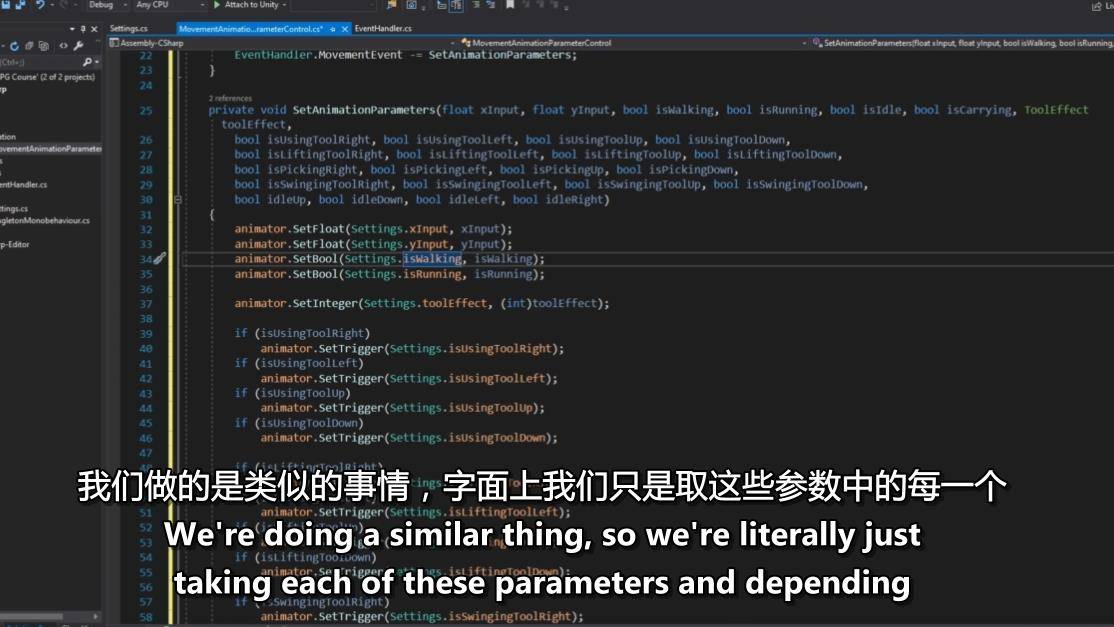
Task: Switch to the Settings.cs tab
Action: pyautogui.click(x=129, y=28)
